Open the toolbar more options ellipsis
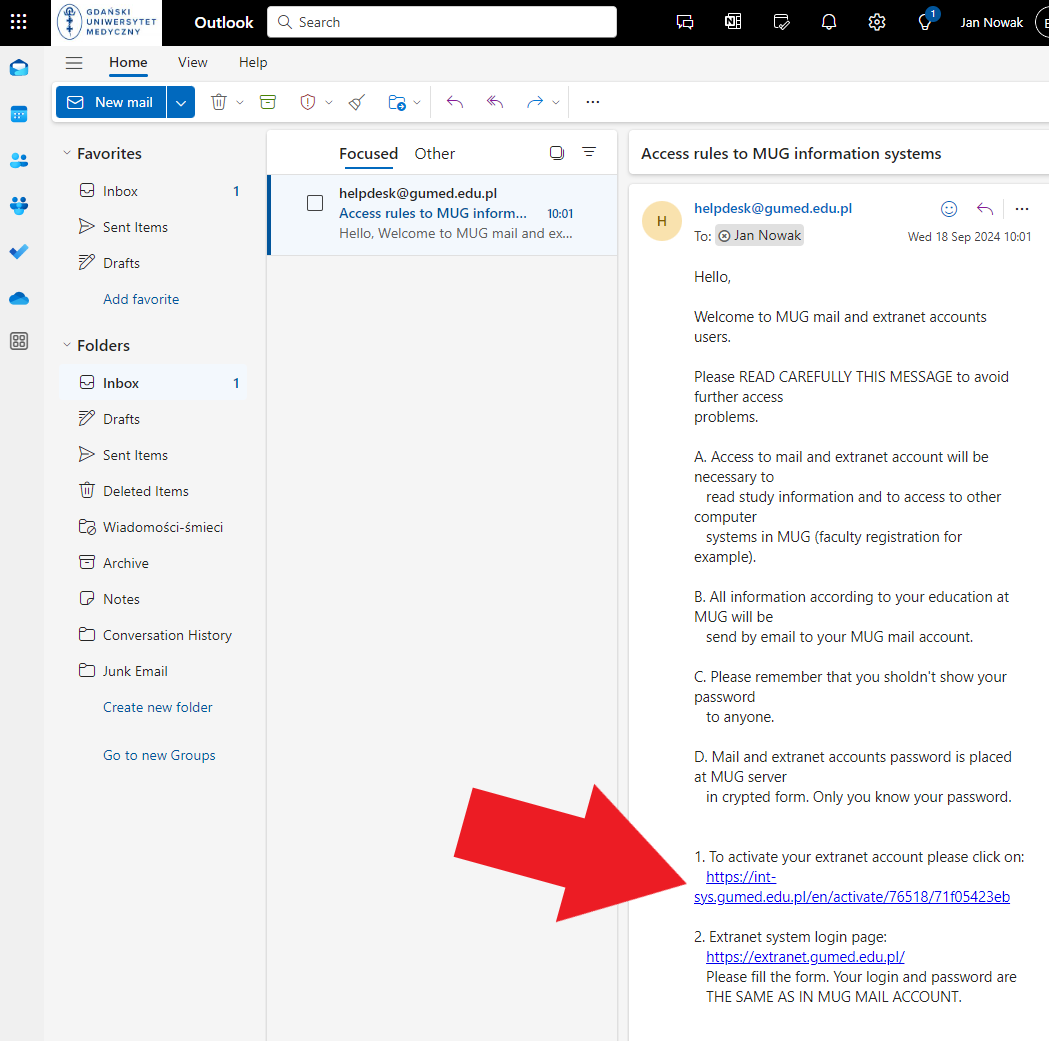 pos(593,102)
